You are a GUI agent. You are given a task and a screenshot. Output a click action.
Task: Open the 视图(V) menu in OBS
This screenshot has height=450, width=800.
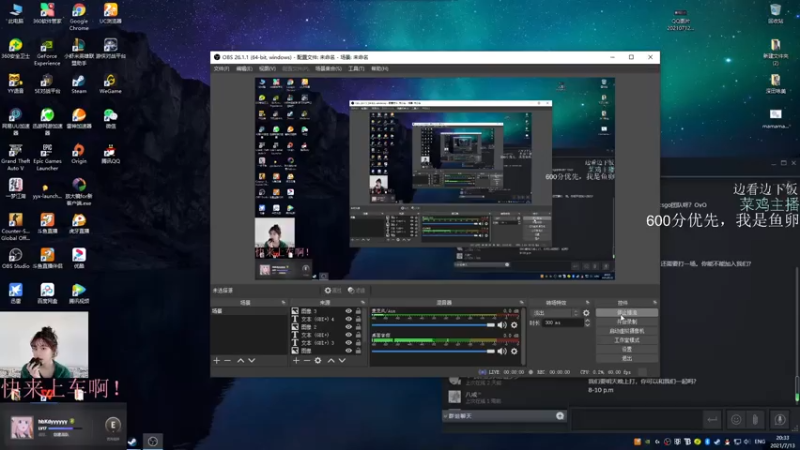(267, 68)
